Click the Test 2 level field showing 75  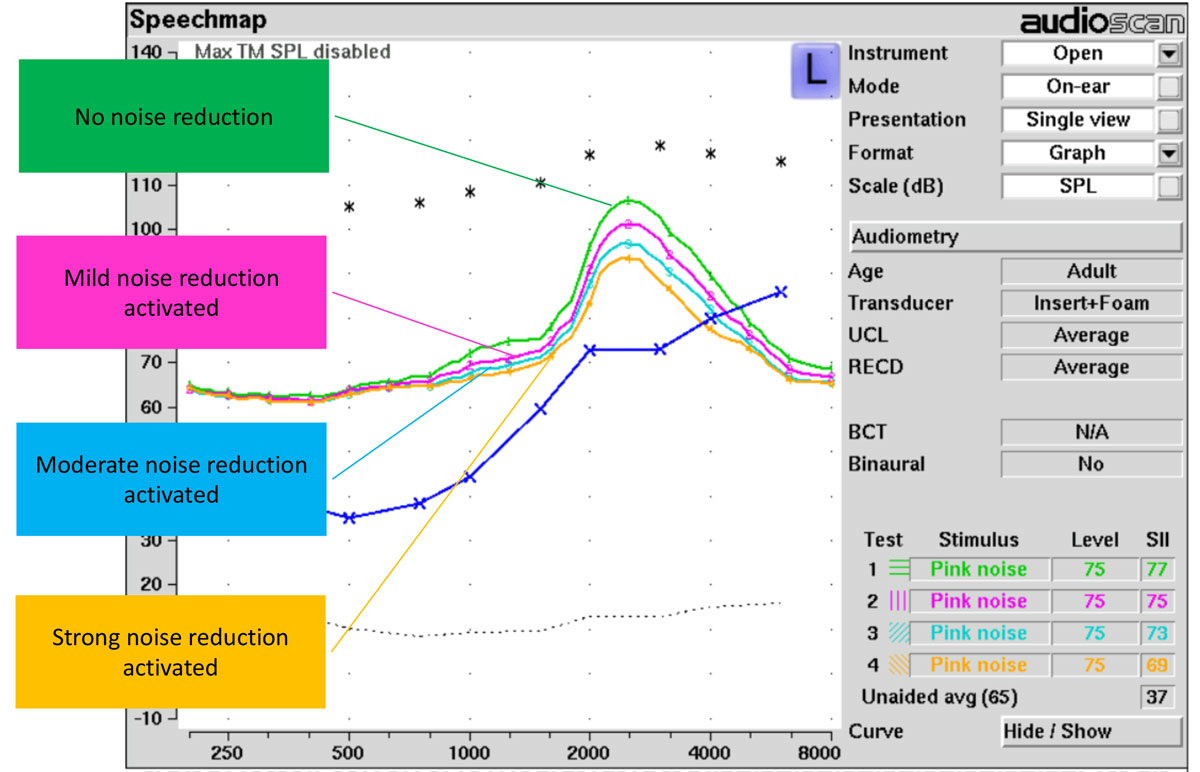(1094, 601)
